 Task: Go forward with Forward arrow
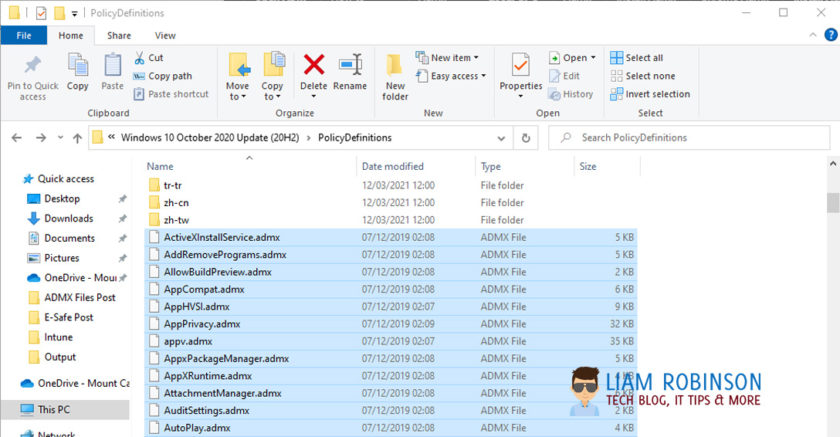pos(41,138)
